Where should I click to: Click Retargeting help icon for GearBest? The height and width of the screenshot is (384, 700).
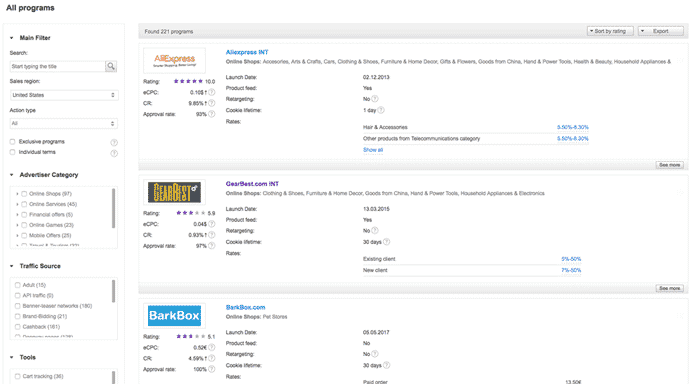[375, 230]
